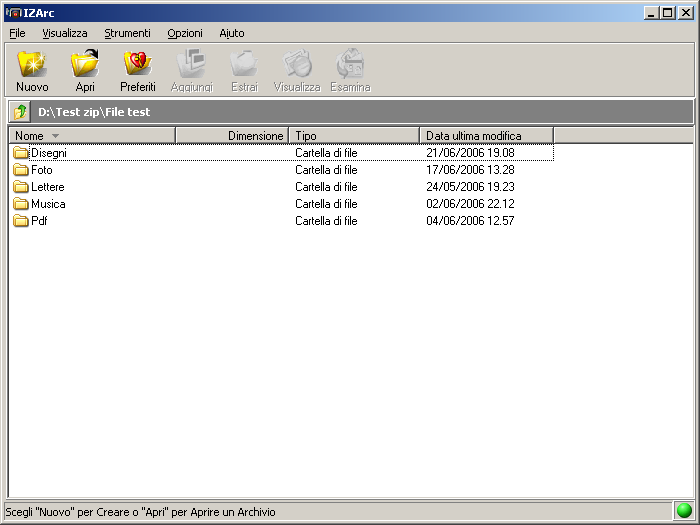Open the Opzioni menu

185,33
